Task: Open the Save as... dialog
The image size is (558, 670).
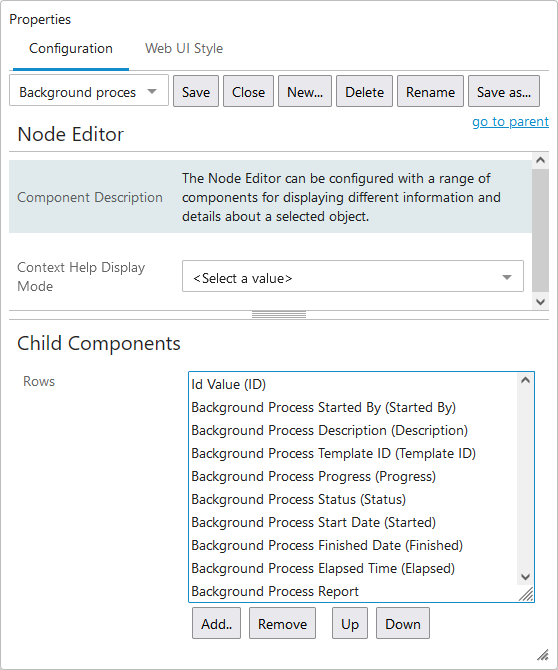Action: click(504, 91)
